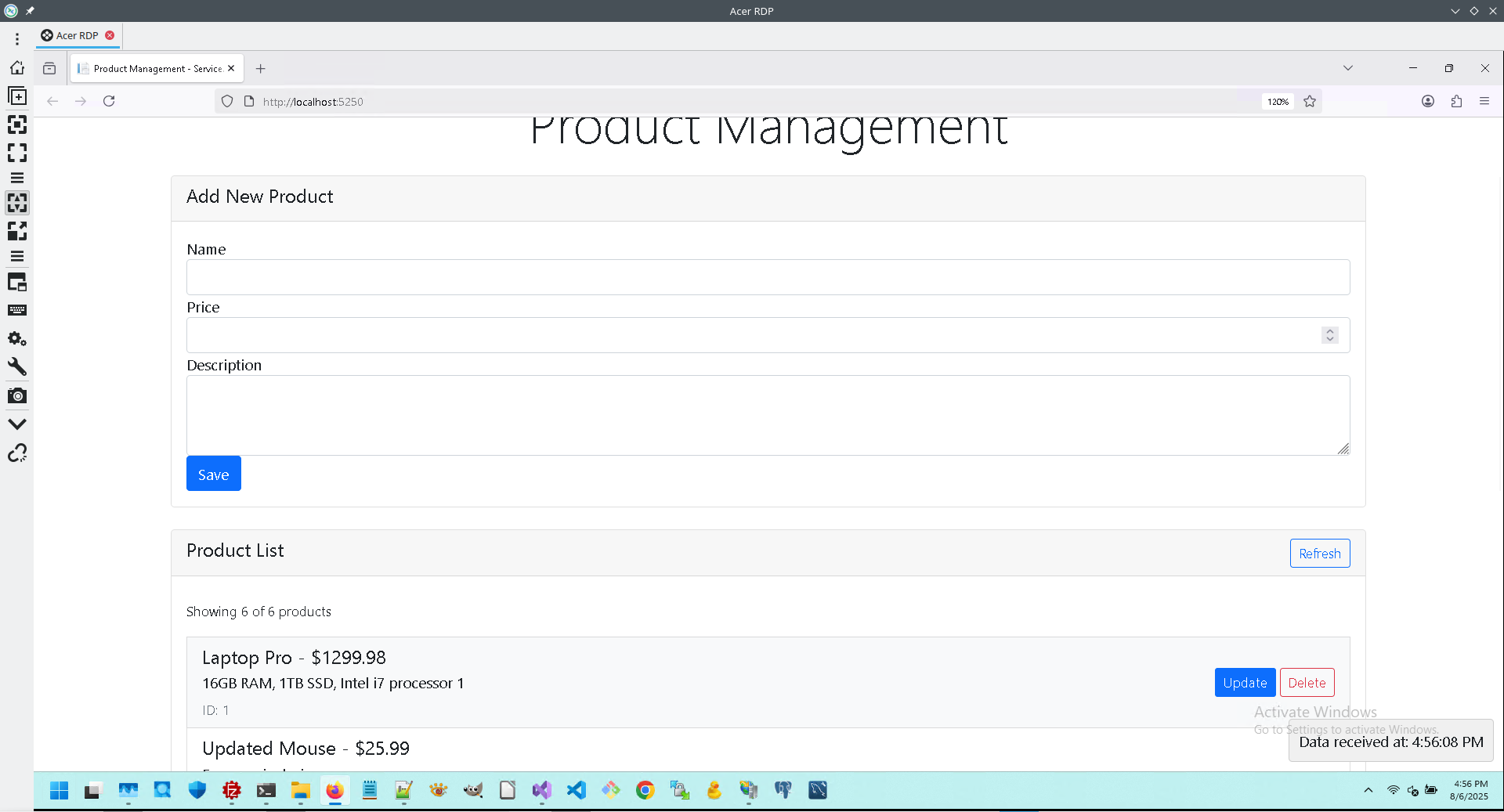
Task: Click the 'Laptop Pro - $1299.98' heading
Action: (294, 658)
